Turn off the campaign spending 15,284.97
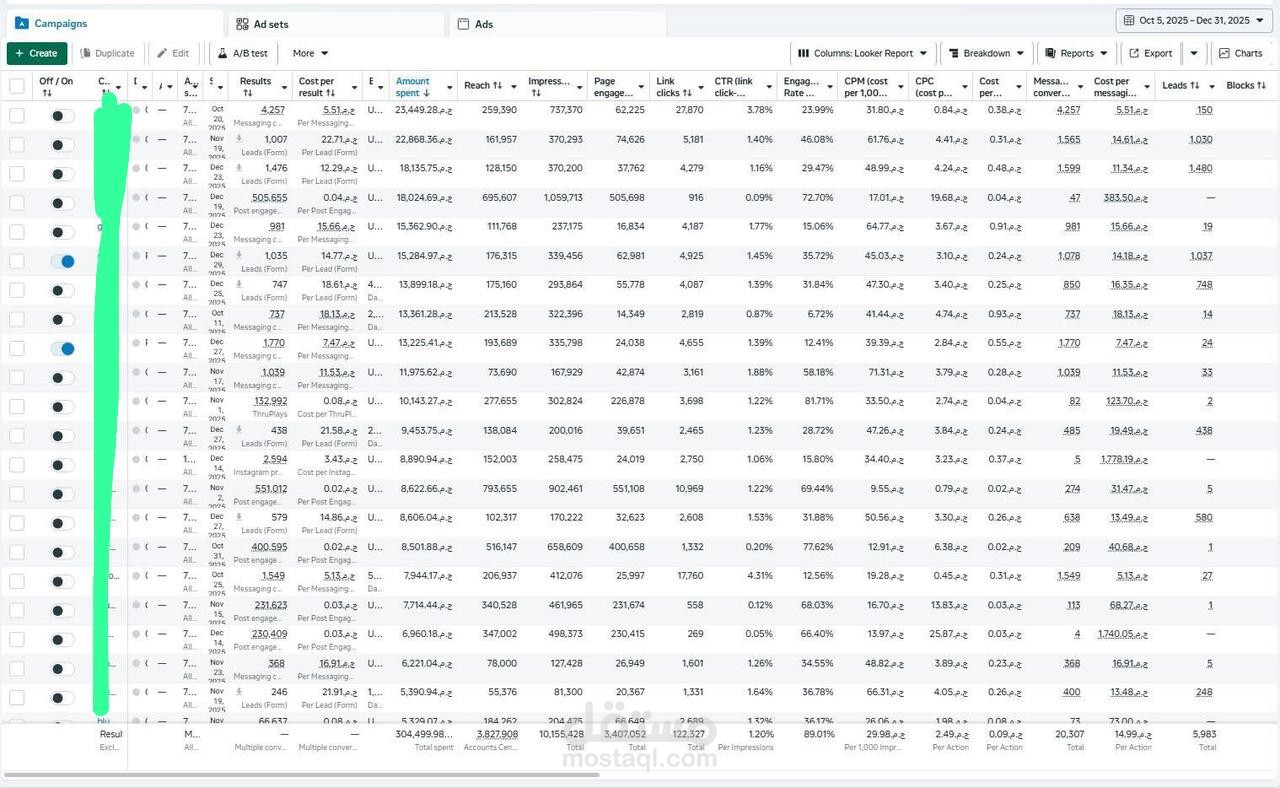1280x788 pixels. 62,261
